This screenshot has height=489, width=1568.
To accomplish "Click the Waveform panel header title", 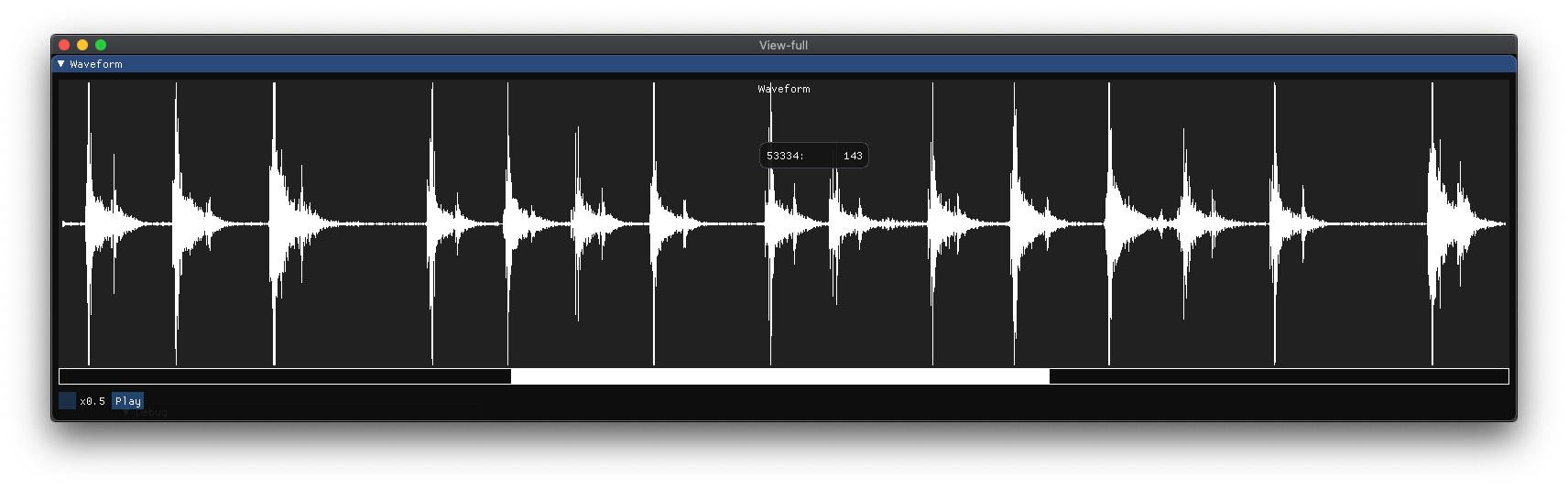I will 96,64.
